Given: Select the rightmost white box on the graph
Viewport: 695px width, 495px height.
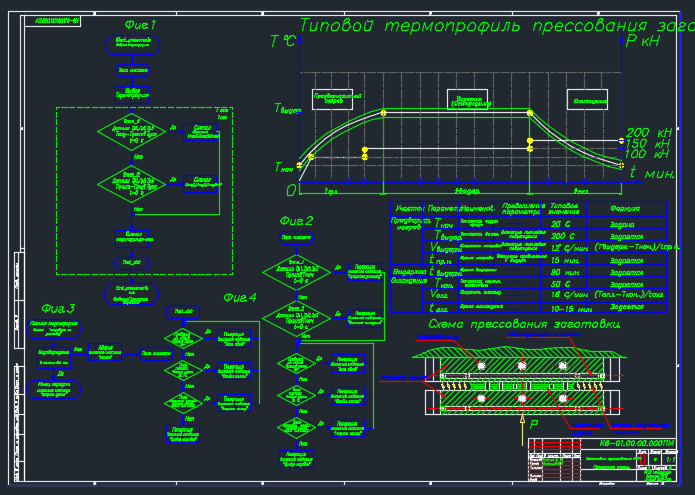Looking at the screenshot, I should point(592,99).
